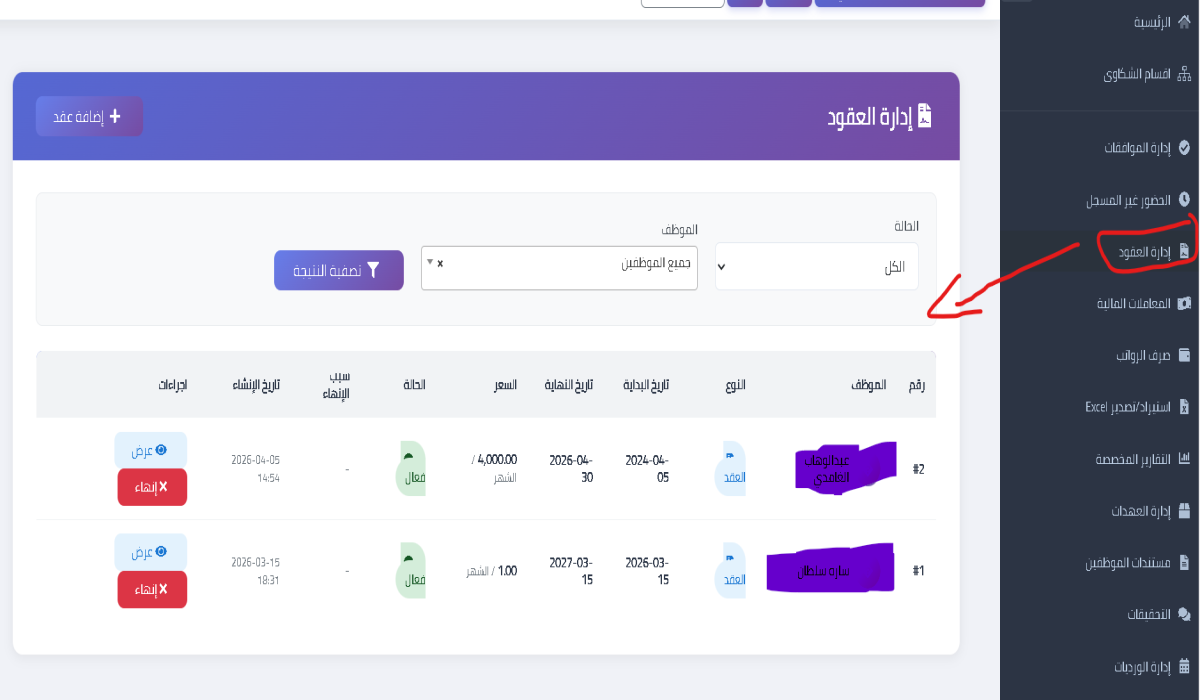Screen dimensions: 1200x700
Task: Click the money icon for المعاملات المالية
Action: [1184, 303]
